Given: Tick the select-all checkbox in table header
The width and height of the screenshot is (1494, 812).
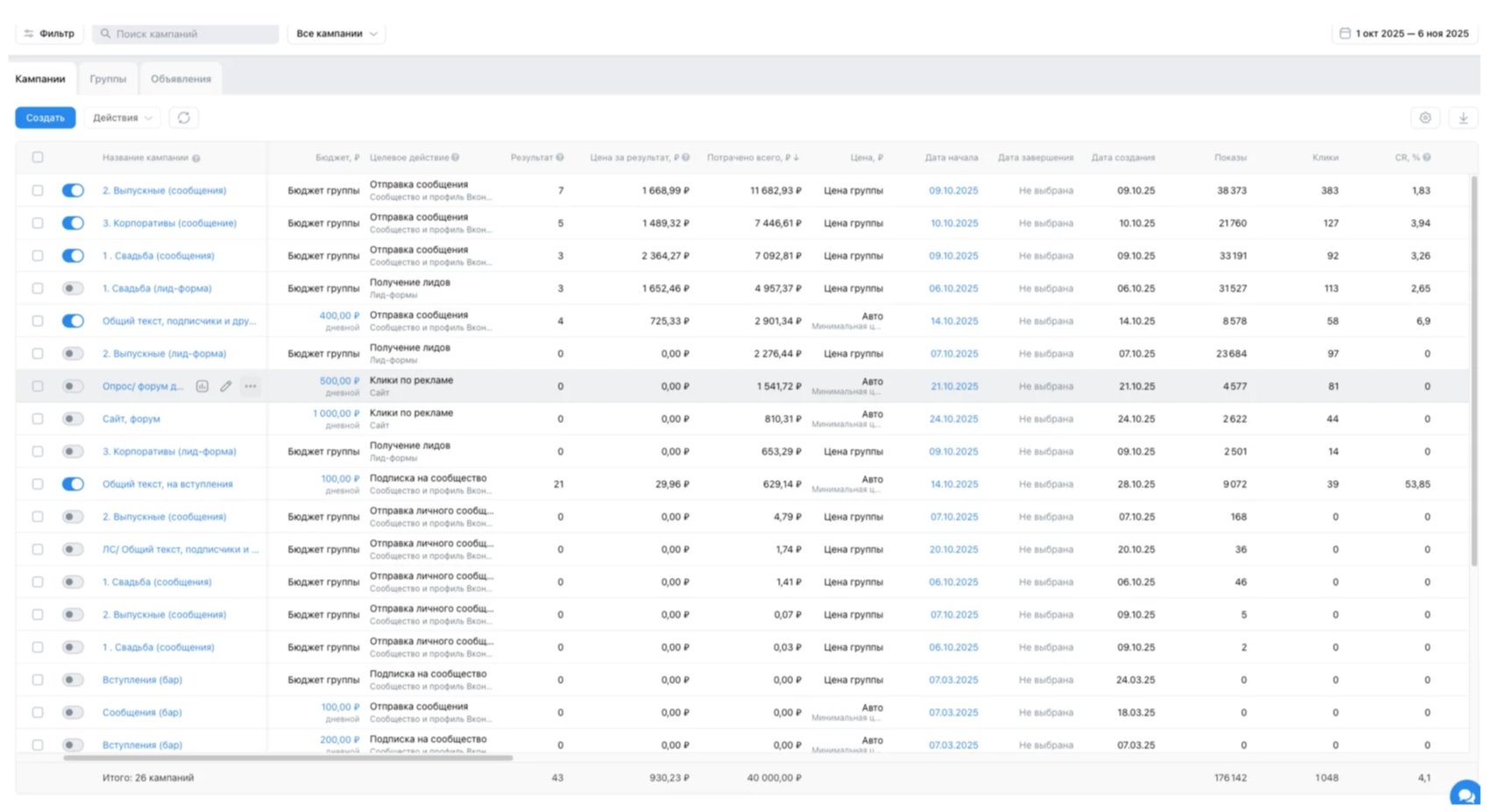Looking at the screenshot, I should [38, 158].
